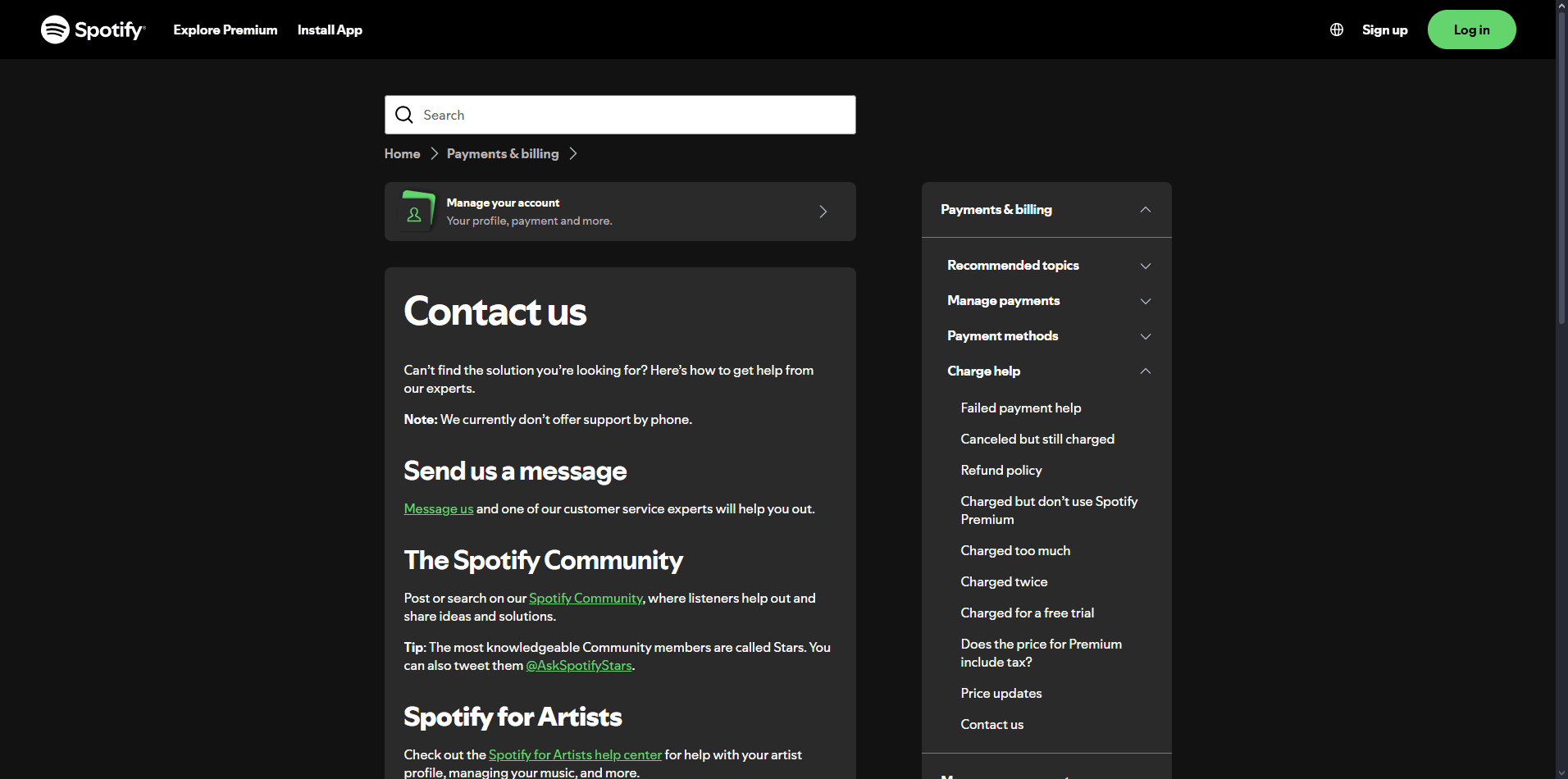Open Contact us in the sidebar
The width and height of the screenshot is (1568, 779).
pos(992,724)
